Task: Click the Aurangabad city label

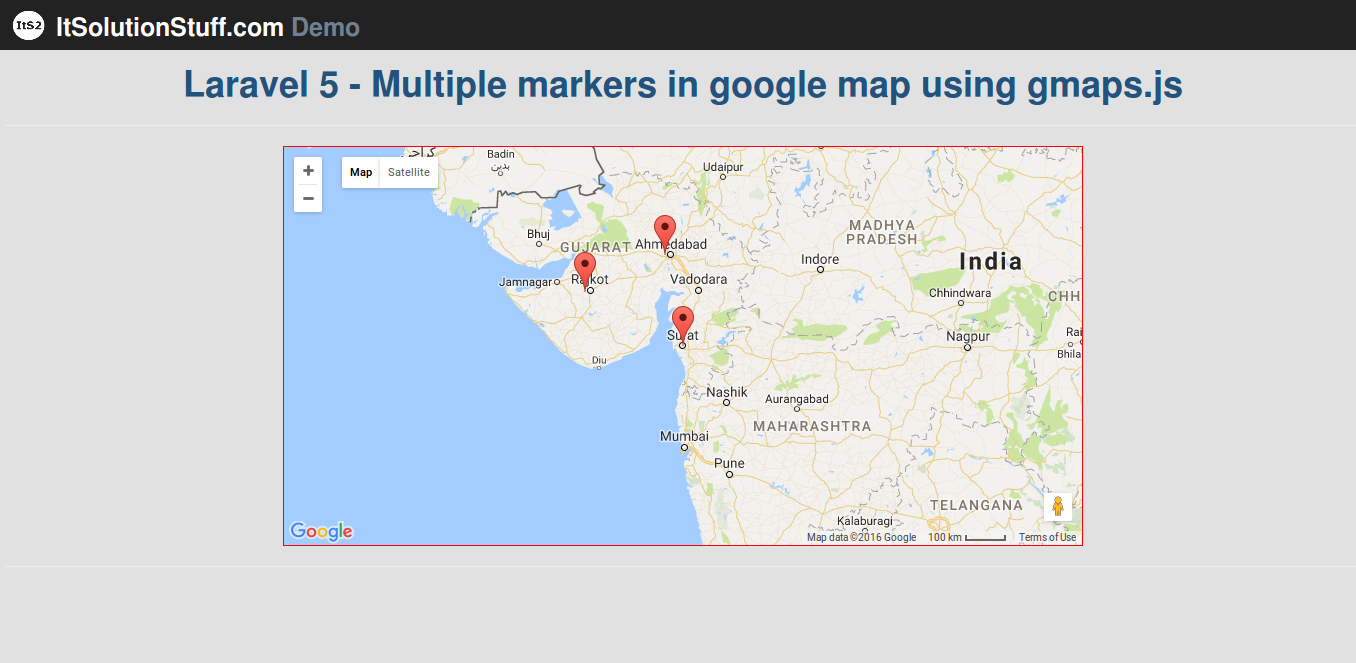Action: 797,399
